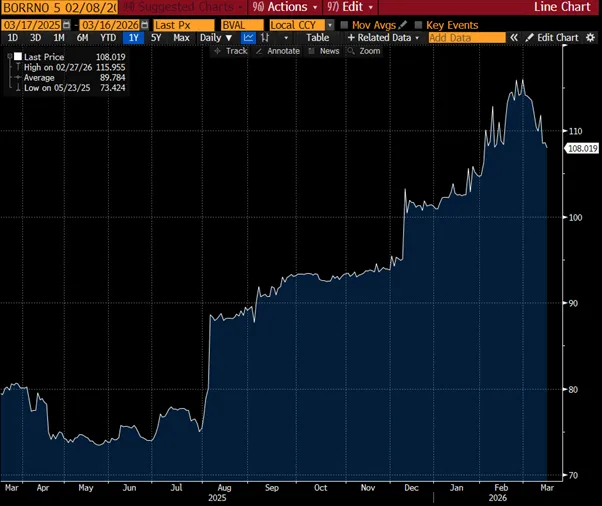Switch to Table view
The image size is (602, 506).
[317, 37]
